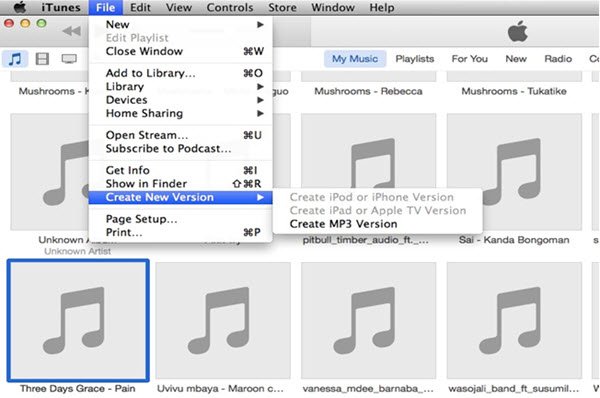
Task: Open the View menu
Action: click(x=179, y=7)
